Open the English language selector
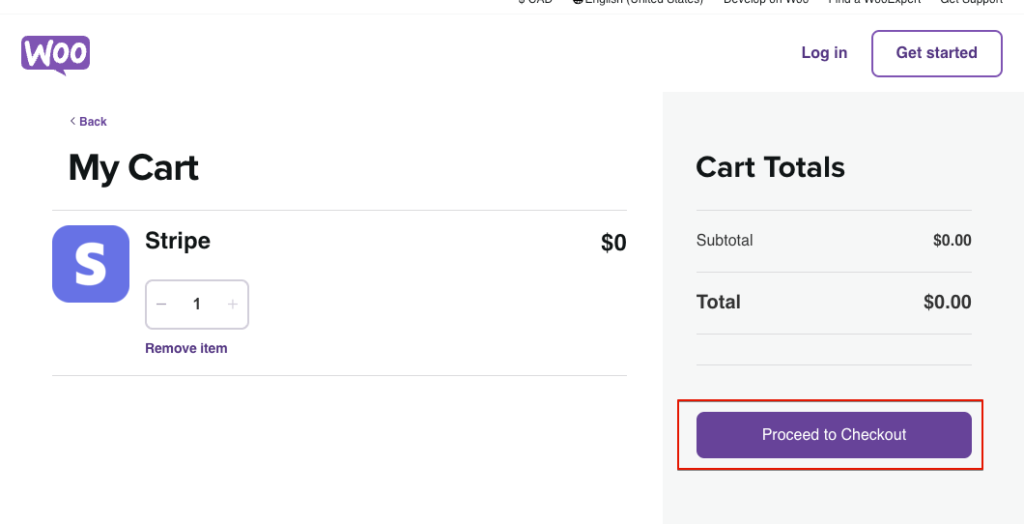 click(x=644, y=2)
